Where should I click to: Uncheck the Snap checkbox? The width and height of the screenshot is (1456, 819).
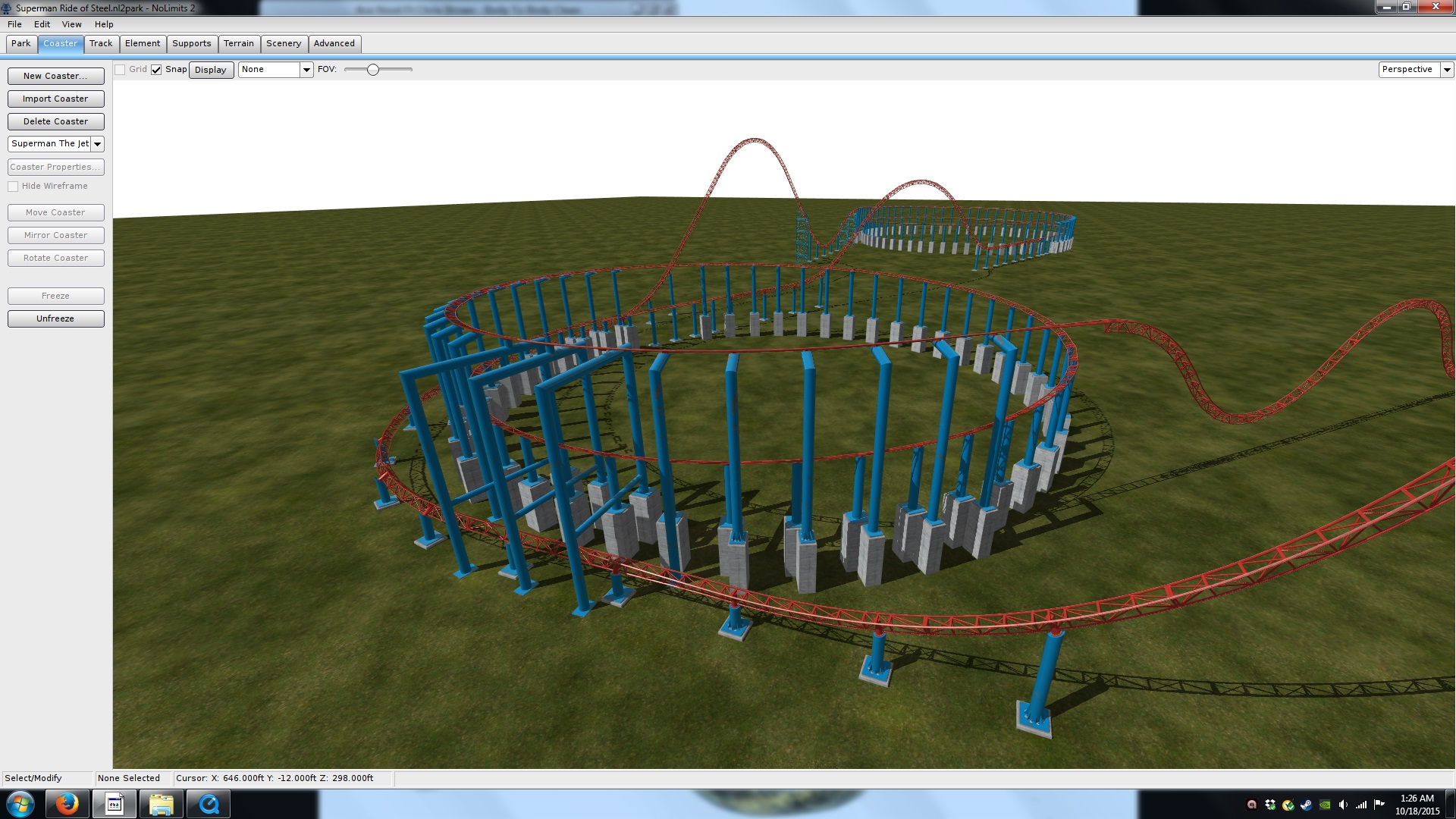click(156, 70)
